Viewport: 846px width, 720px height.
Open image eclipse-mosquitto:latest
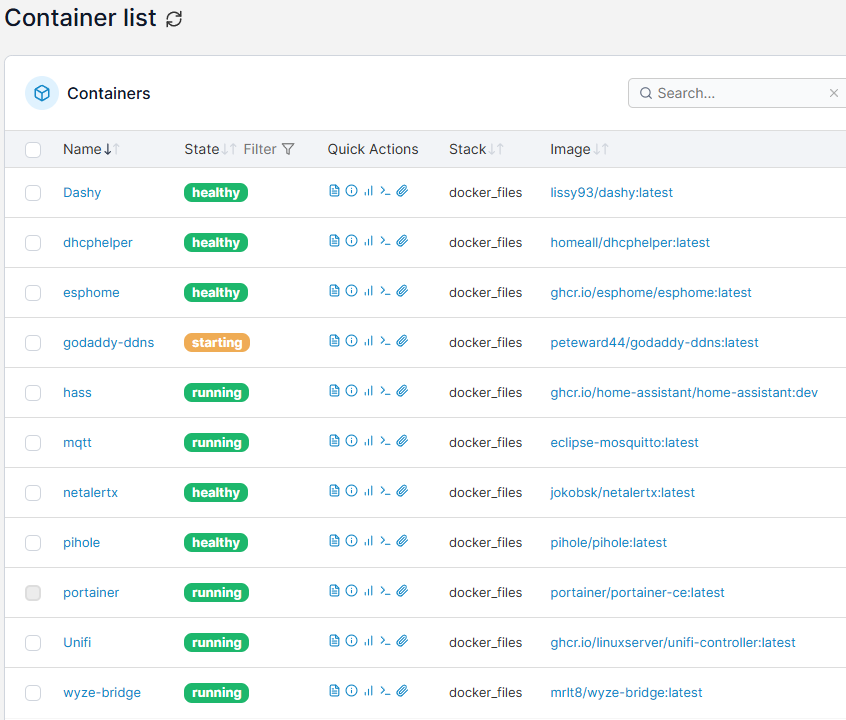[x=624, y=443]
